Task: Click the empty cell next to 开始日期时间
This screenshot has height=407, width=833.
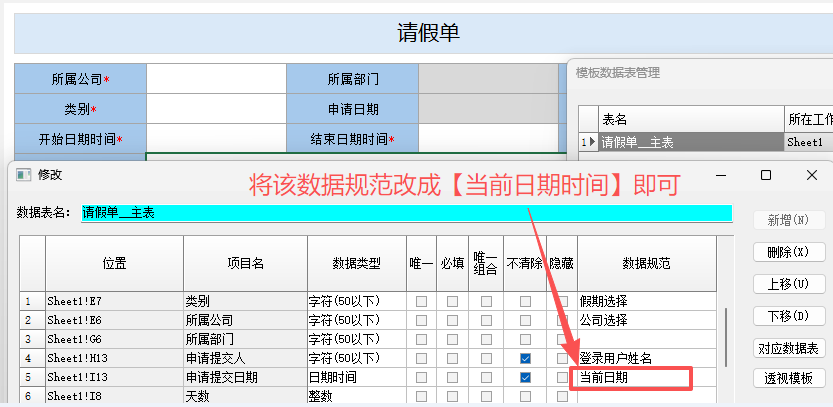Action: click(216, 139)
